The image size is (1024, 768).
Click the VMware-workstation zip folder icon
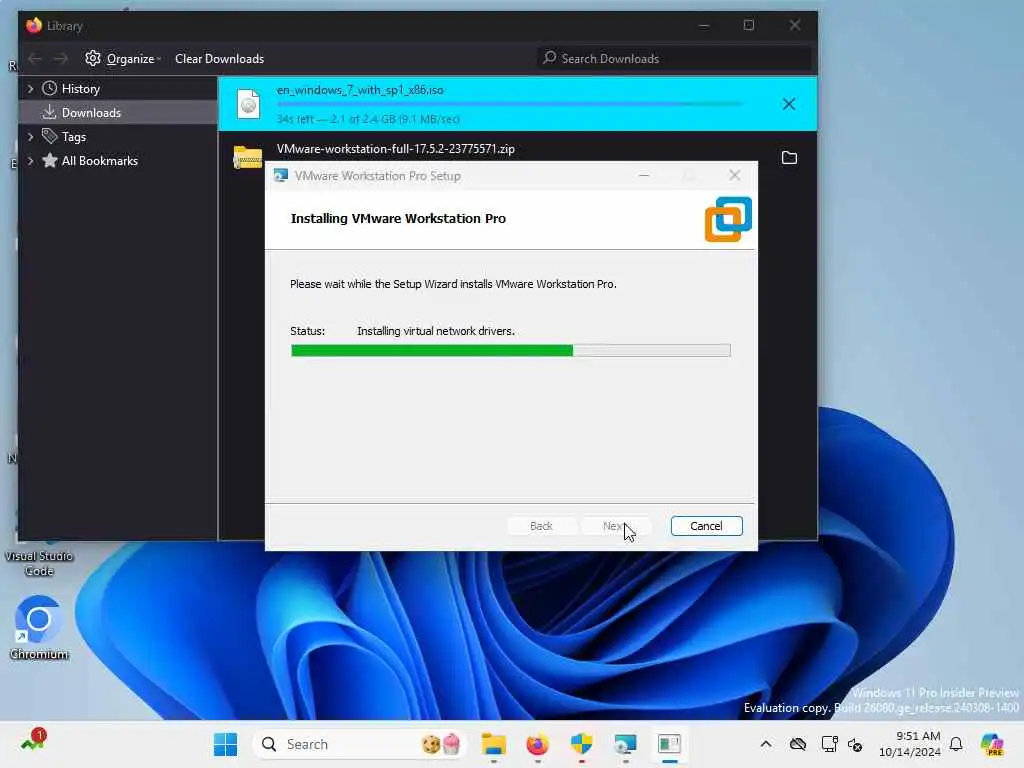[x=248, y=157]
